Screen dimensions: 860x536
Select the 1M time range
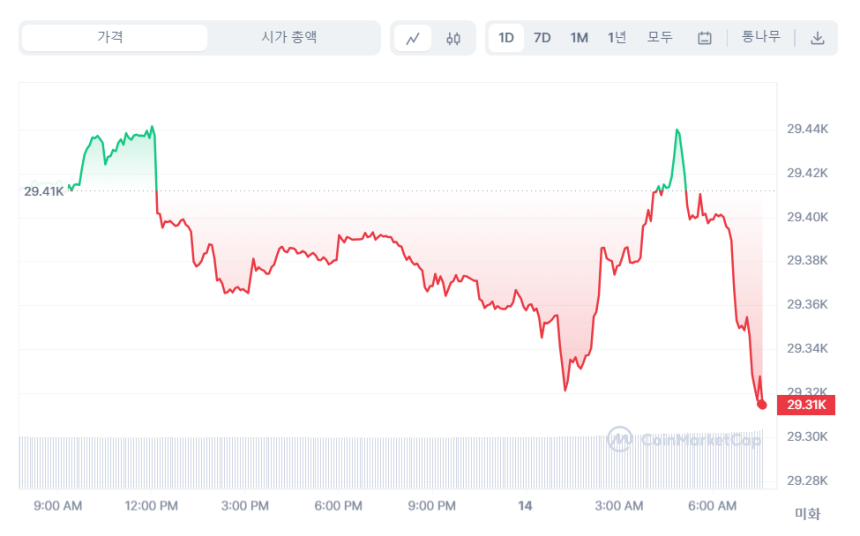(x=579, y=38)
